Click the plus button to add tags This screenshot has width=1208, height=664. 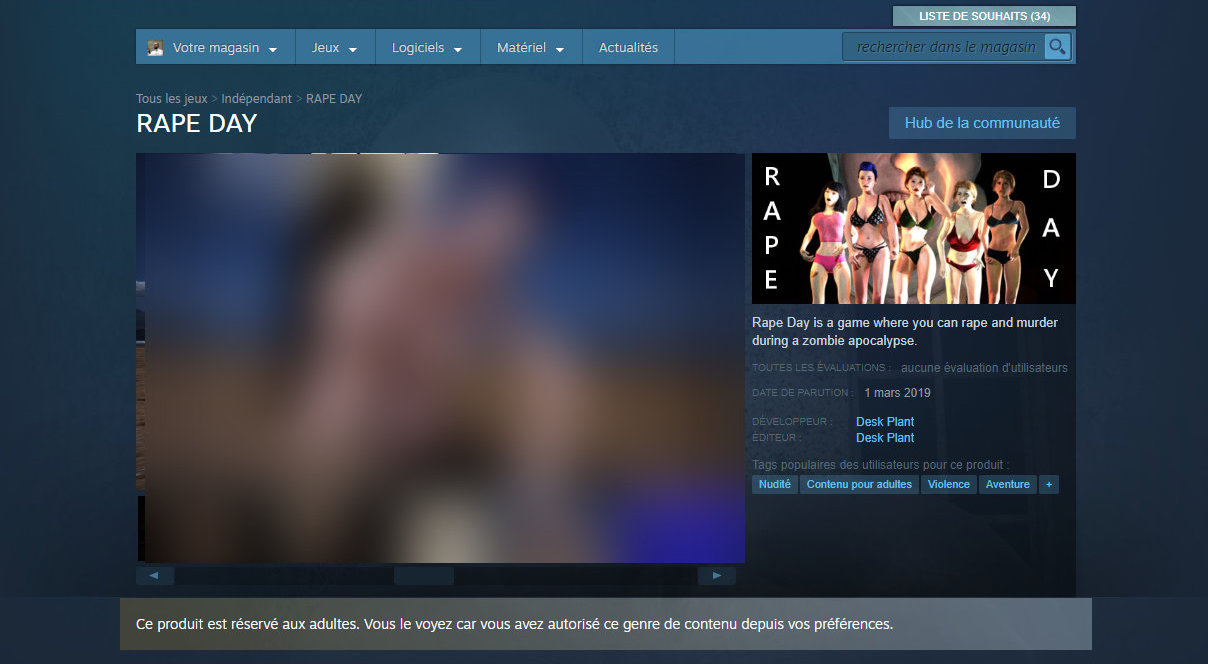1048,484
